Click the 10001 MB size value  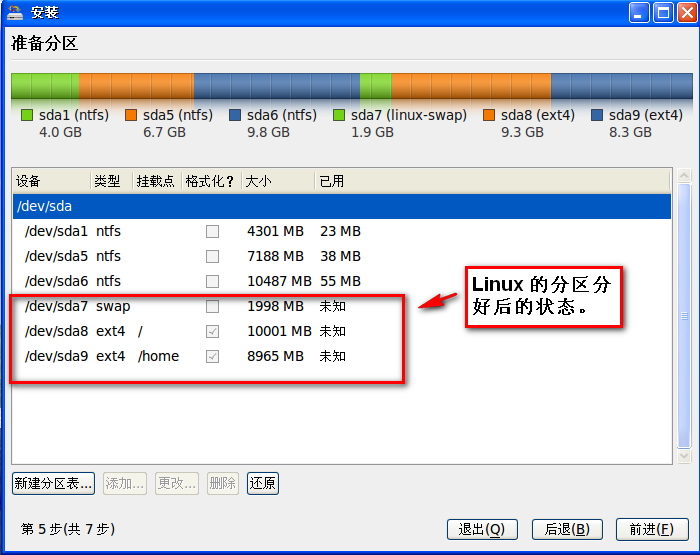(x=279, y=331)
